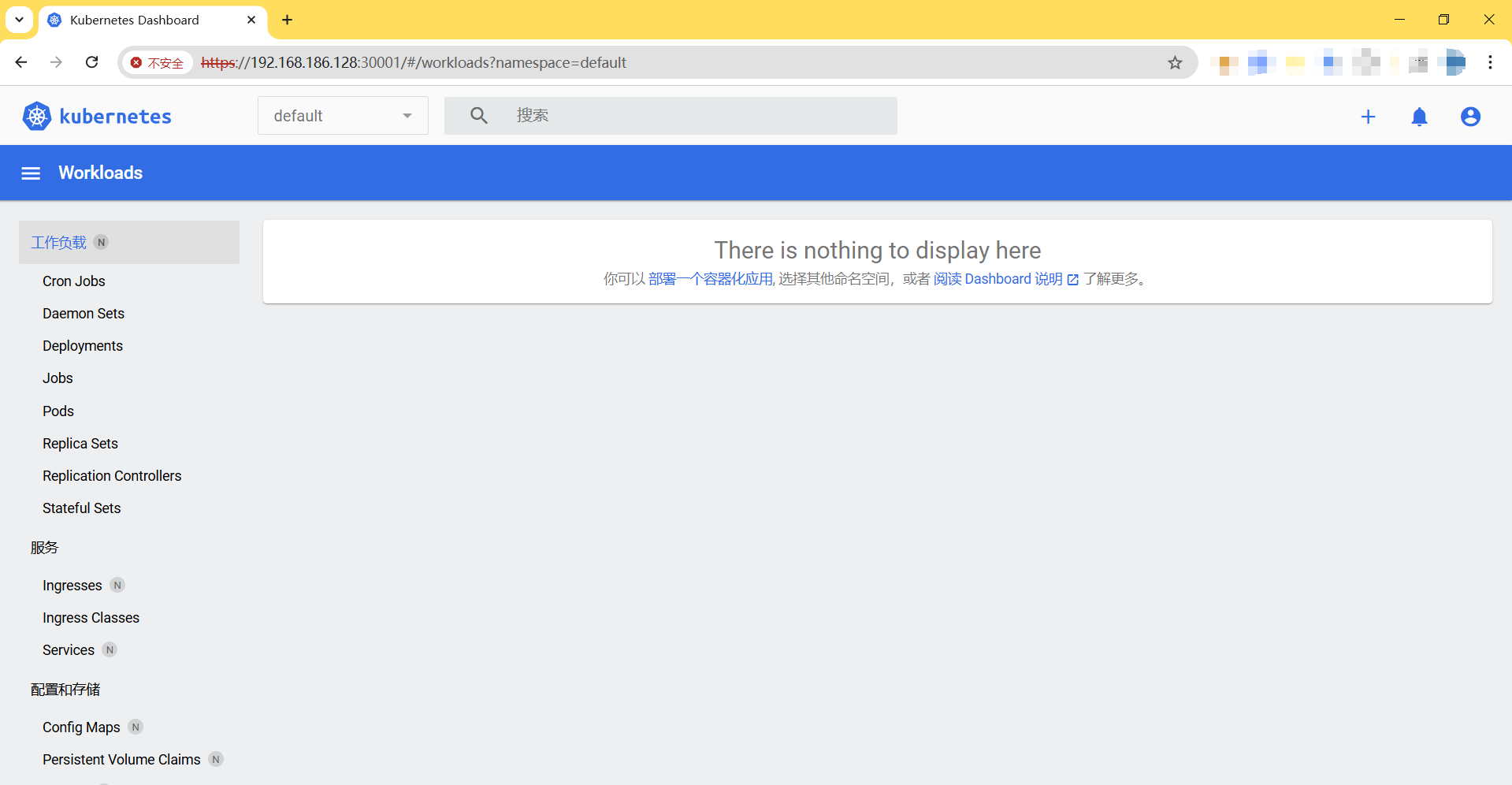This screenshot has height=785, width=1512.
Task: Open Jobs in the sidebar
Action: [58, 378]
